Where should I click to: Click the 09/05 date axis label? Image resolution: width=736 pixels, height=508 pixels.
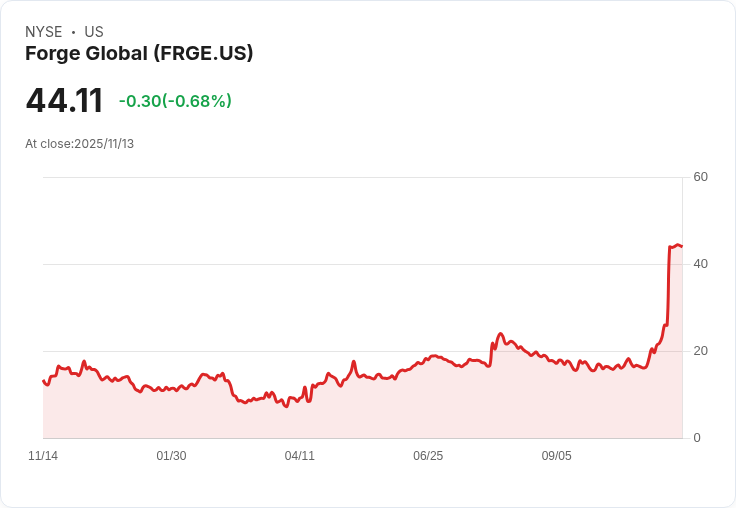(x=556, y=456)
